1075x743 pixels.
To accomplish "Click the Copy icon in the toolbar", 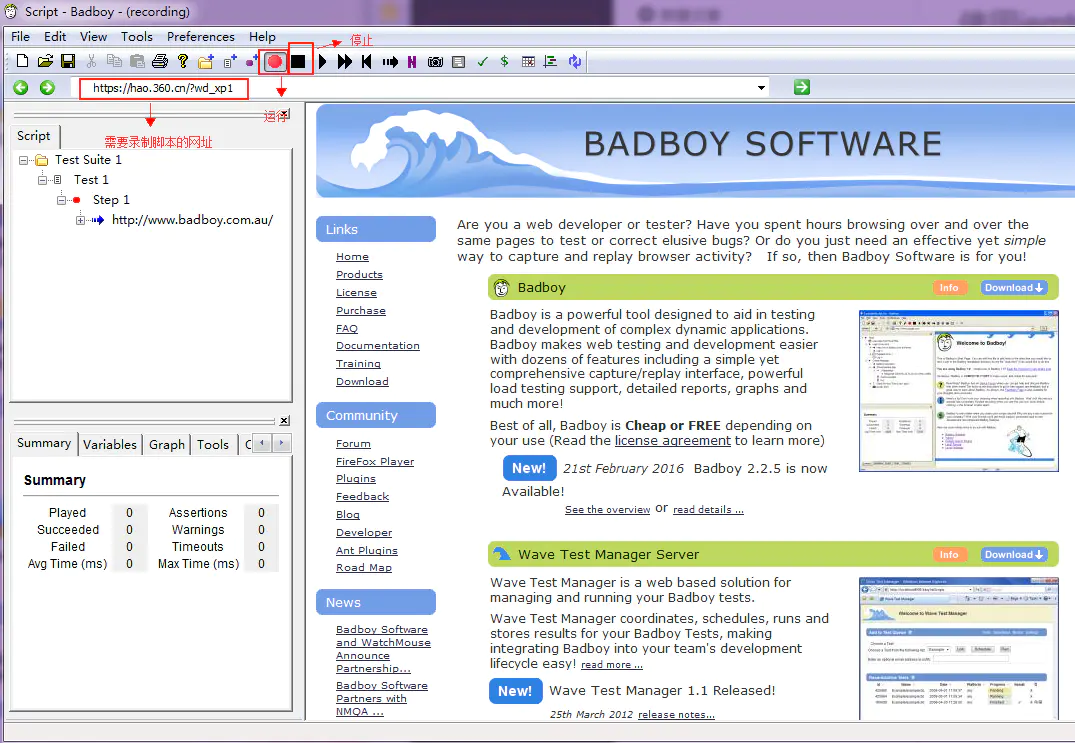I will (114, 62).
